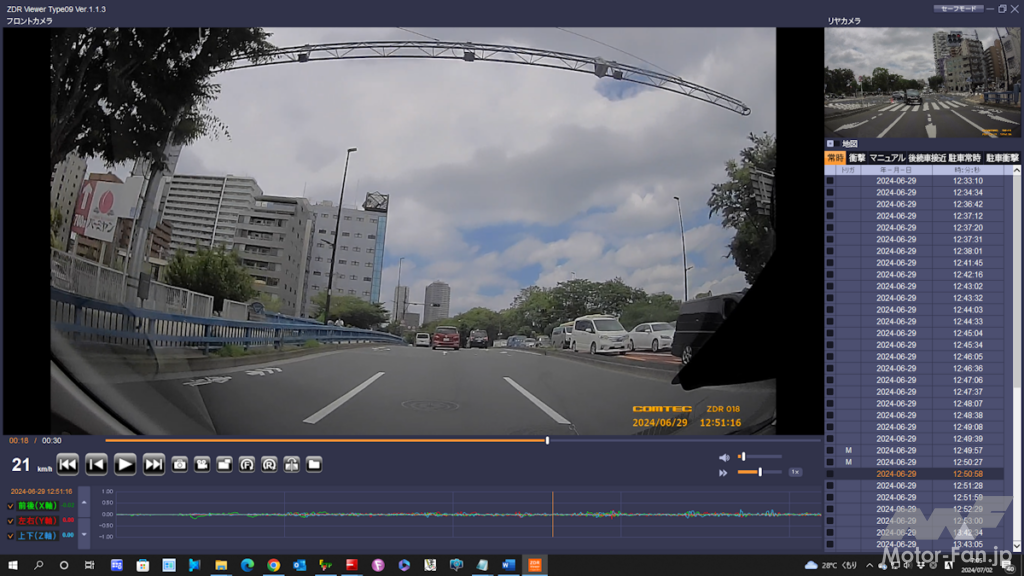Open the マニュアル recordings tab
Viewport: 1024px width, 576px height.
[886, 158]
